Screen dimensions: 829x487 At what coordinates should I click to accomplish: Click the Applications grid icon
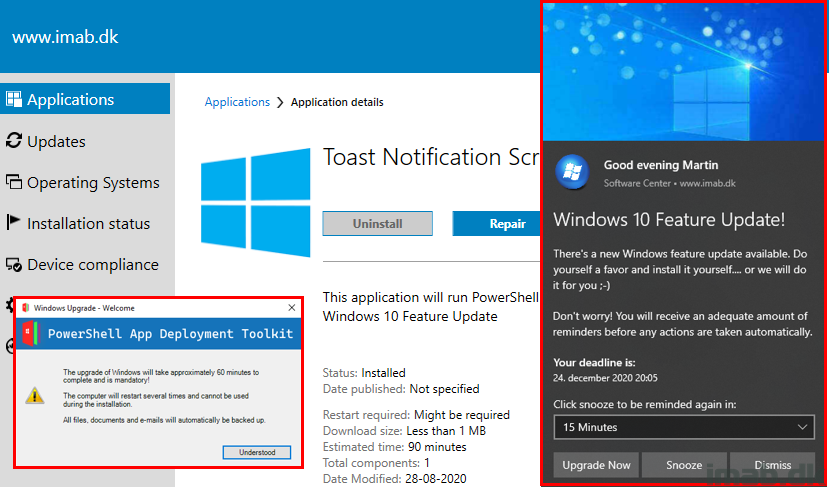[x=14, y=99]
